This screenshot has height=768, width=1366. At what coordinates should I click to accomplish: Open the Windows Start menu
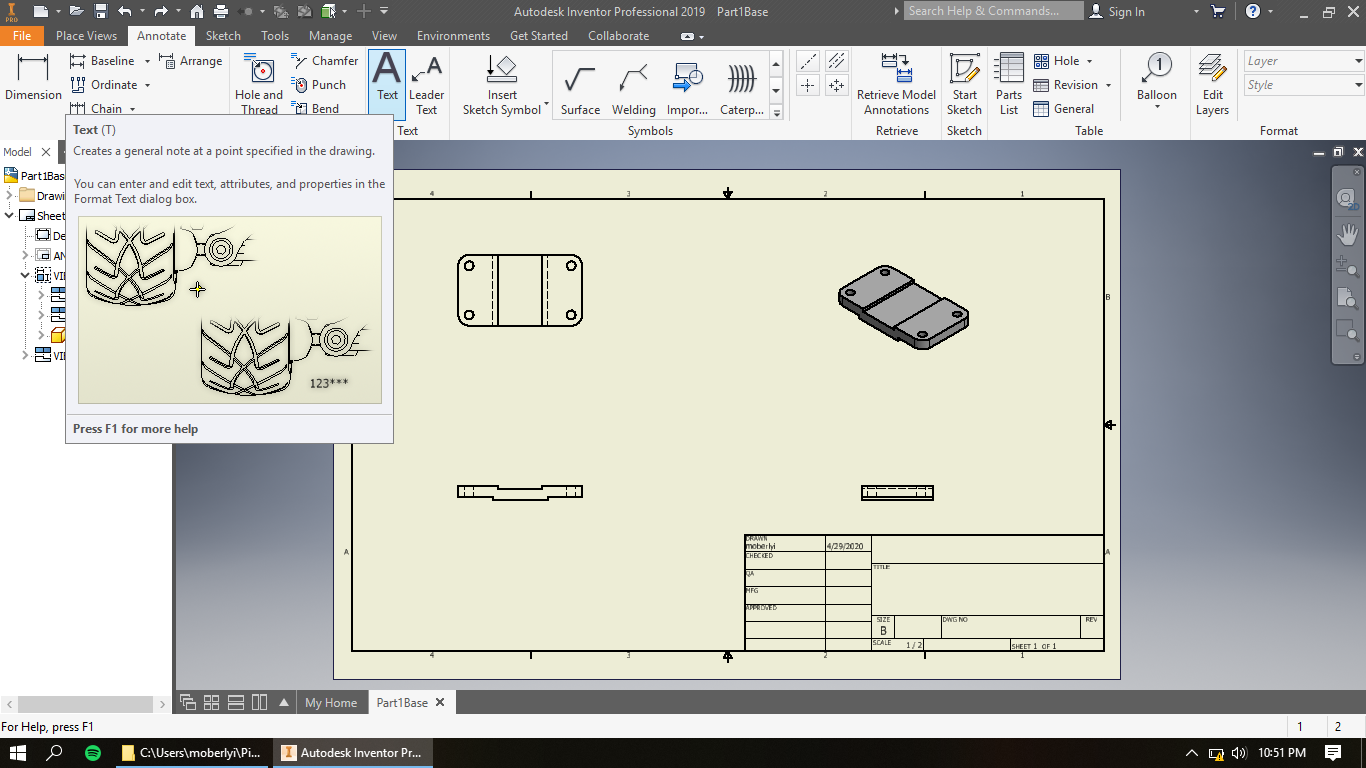point(18,753)
